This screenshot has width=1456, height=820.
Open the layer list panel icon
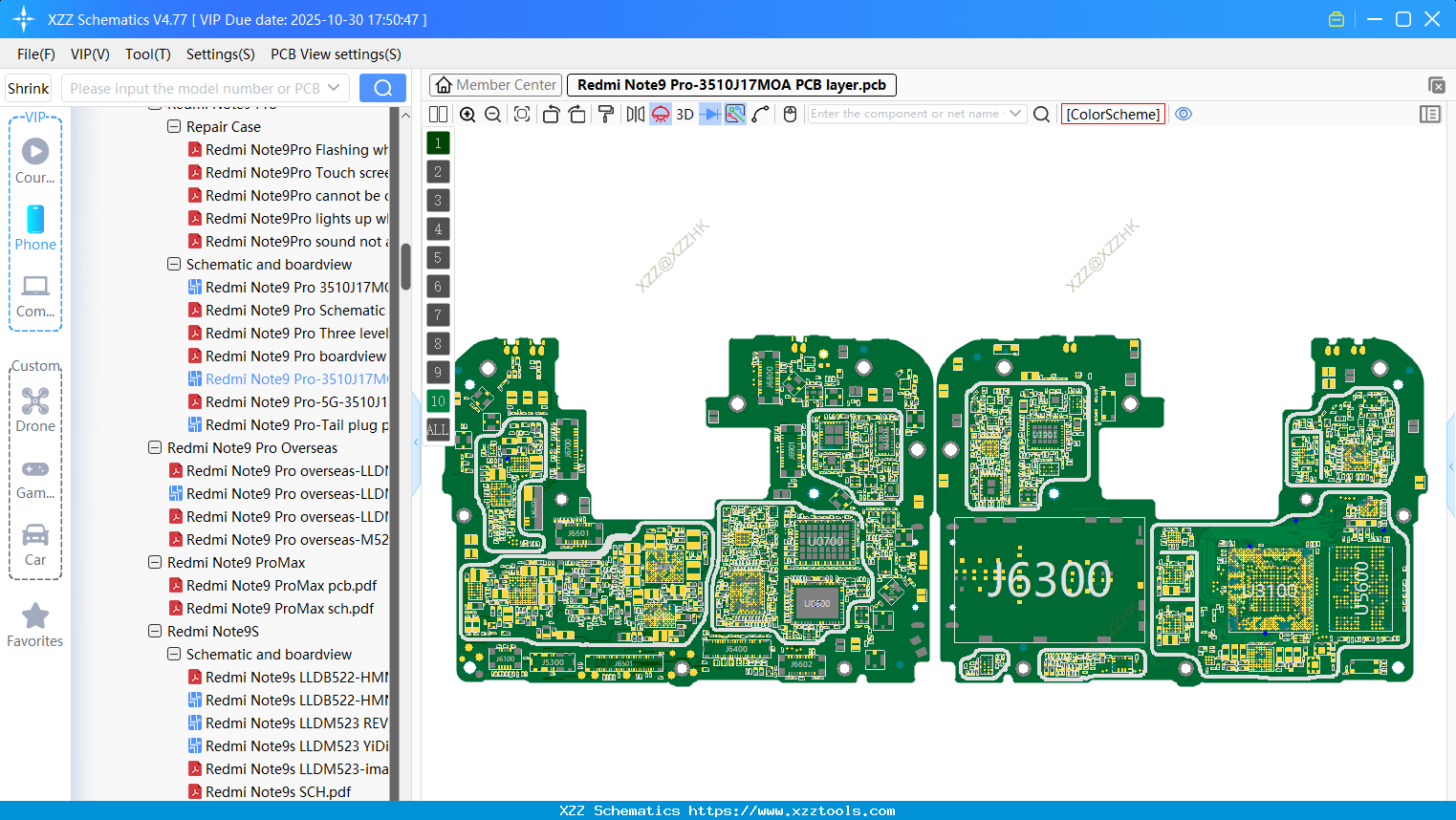(1430, 114)
